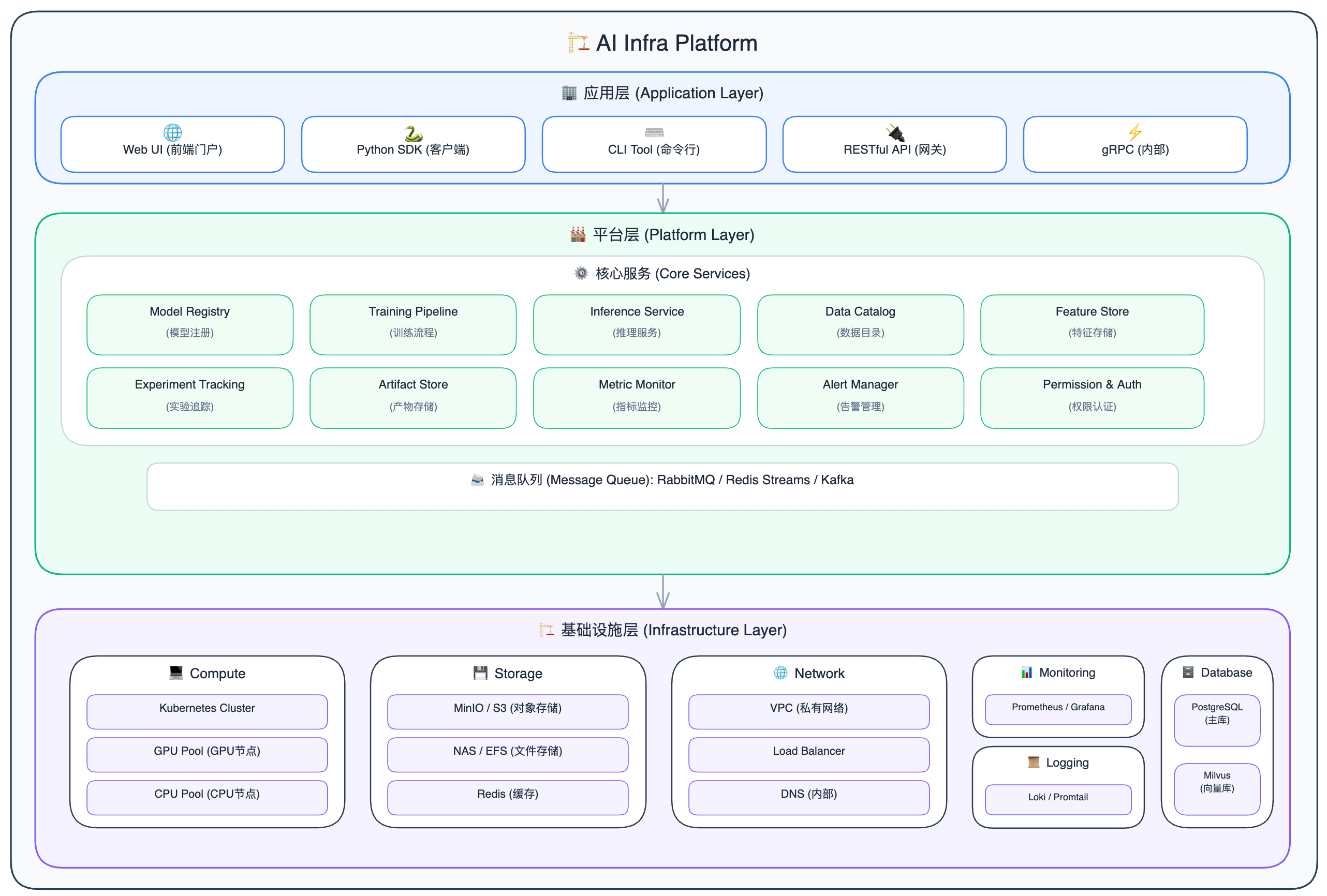Click the Storage group heading
Screen dimensions: 1327x896
point(519,674)
